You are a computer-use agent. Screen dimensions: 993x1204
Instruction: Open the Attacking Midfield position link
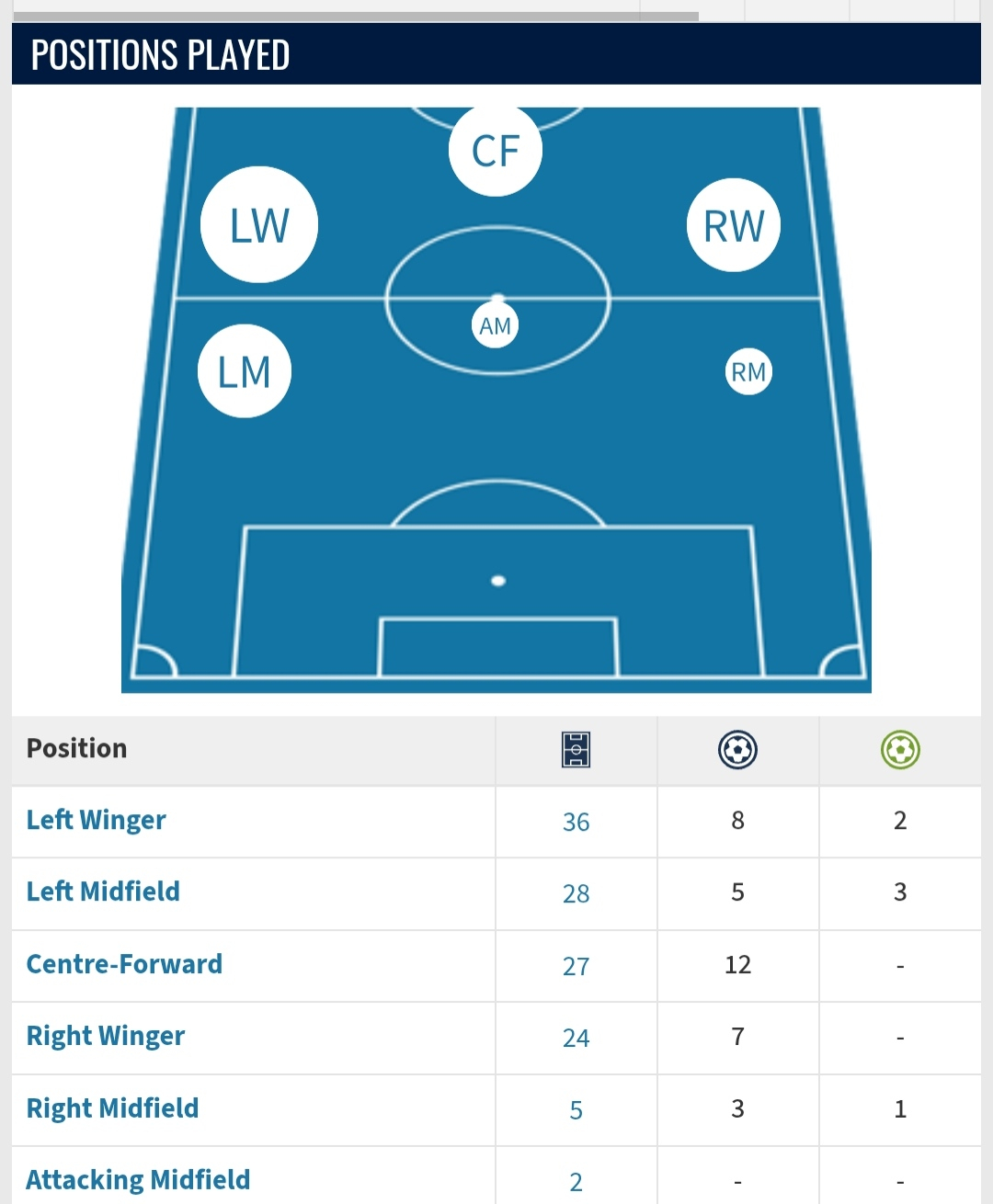point(138,1180)
